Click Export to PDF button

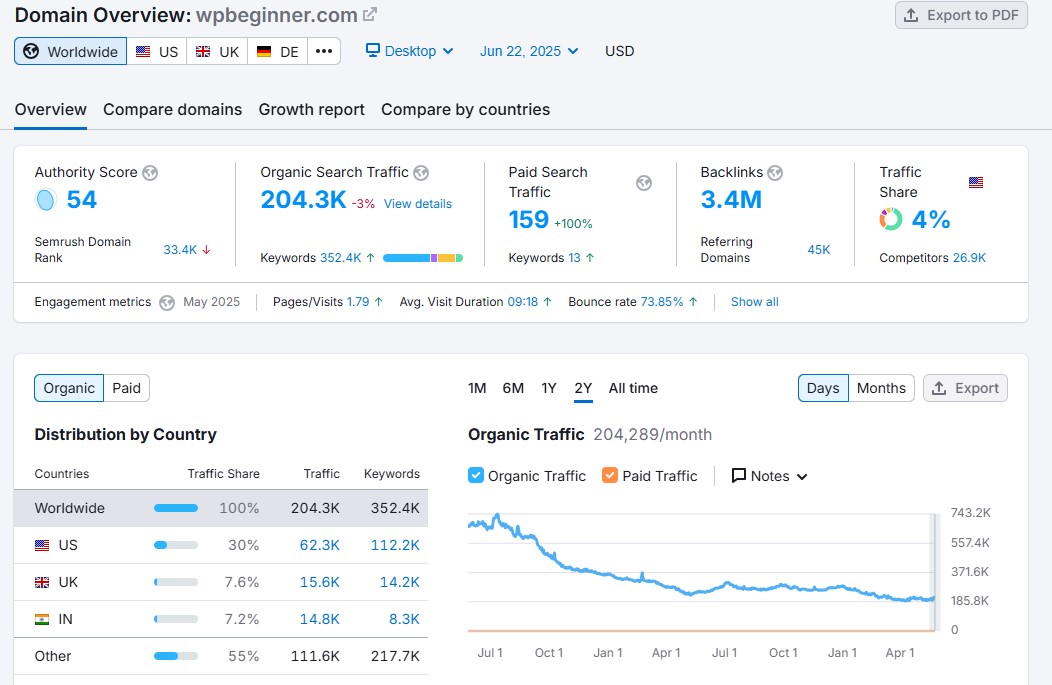tap(961, 15)
